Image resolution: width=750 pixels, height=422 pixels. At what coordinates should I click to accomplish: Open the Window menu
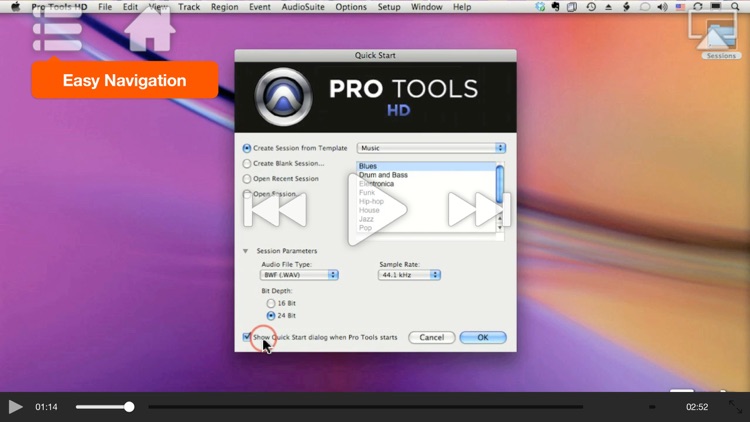(426, 7)
